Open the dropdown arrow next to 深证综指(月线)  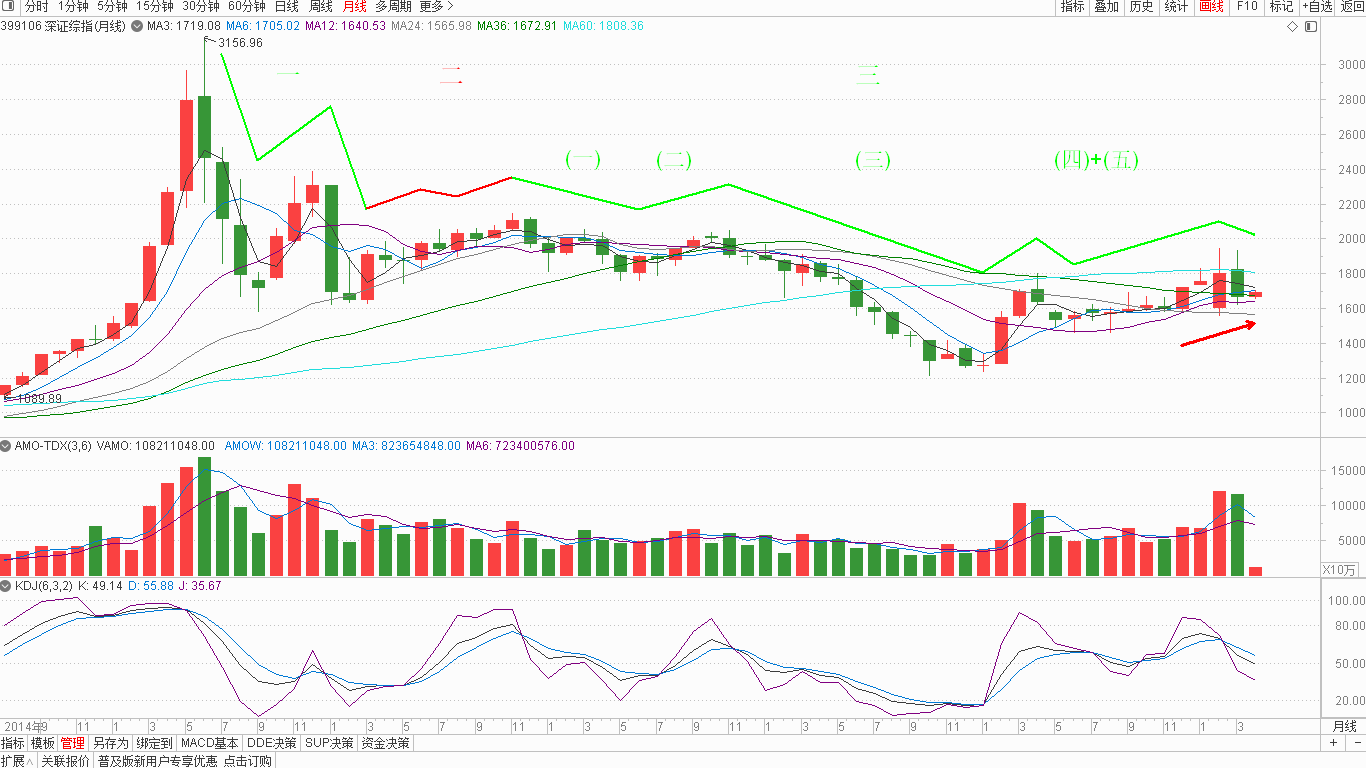(138, 27)
